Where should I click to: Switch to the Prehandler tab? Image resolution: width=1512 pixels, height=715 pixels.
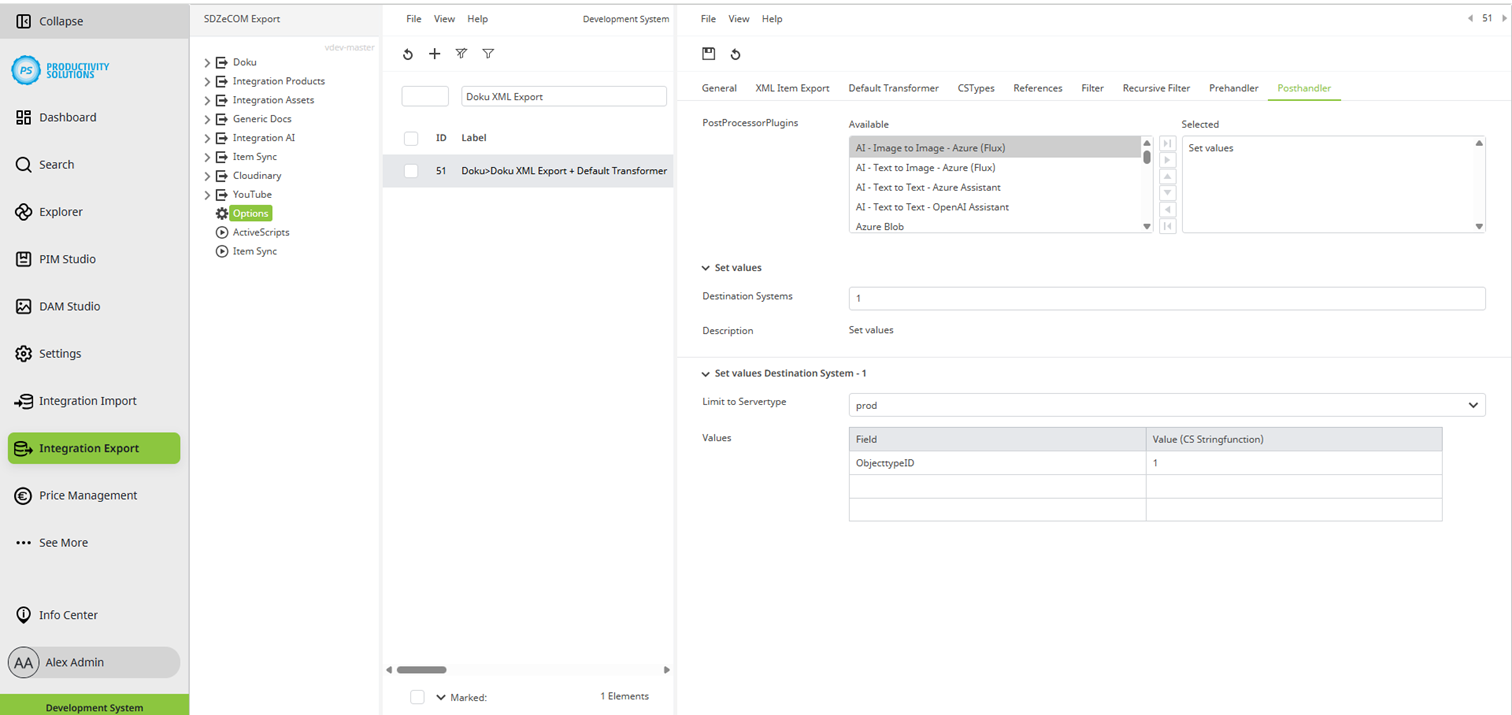(1233, 88)
